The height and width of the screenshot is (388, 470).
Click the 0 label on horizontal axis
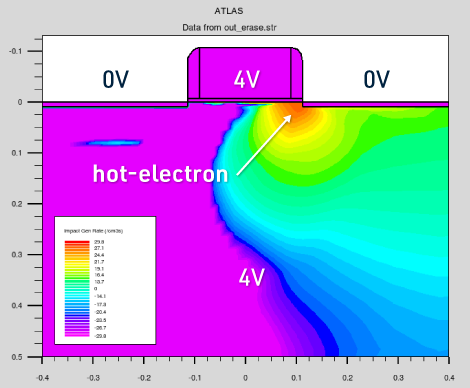coord(245,378)
